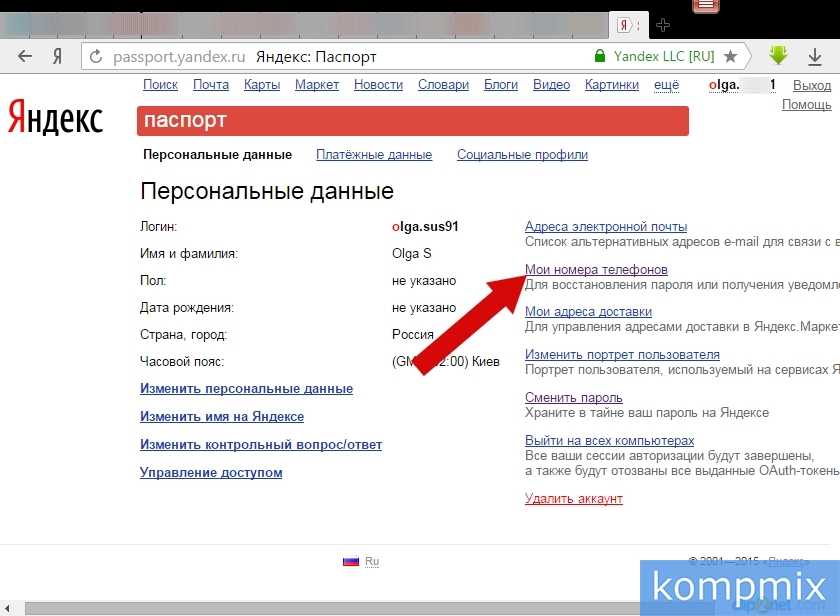Click the green padlock security icon
This screenshot has height=616, width=840.
600,56
